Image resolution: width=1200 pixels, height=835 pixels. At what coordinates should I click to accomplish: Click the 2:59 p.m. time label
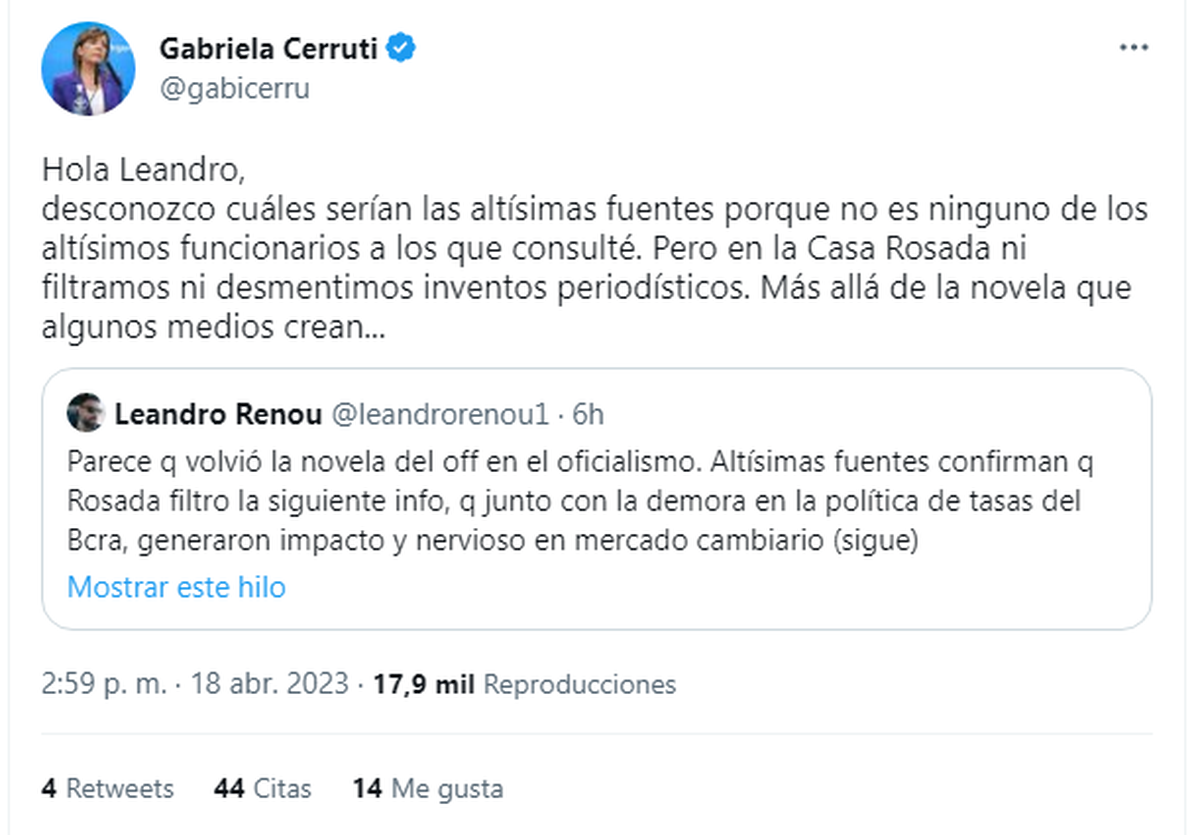pyautogui.click(x=100, y=685)
